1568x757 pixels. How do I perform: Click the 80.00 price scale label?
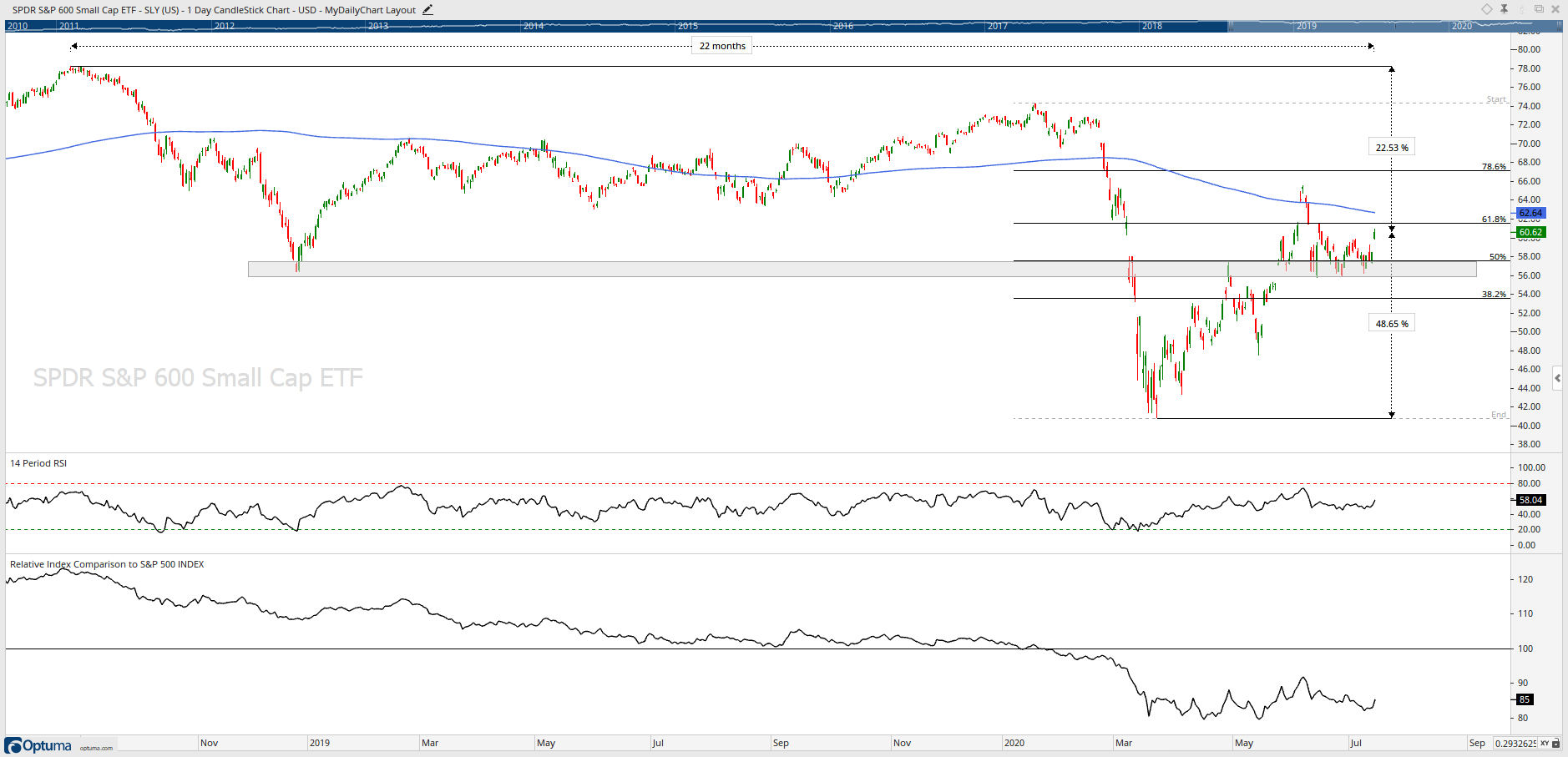(1529, 49)
